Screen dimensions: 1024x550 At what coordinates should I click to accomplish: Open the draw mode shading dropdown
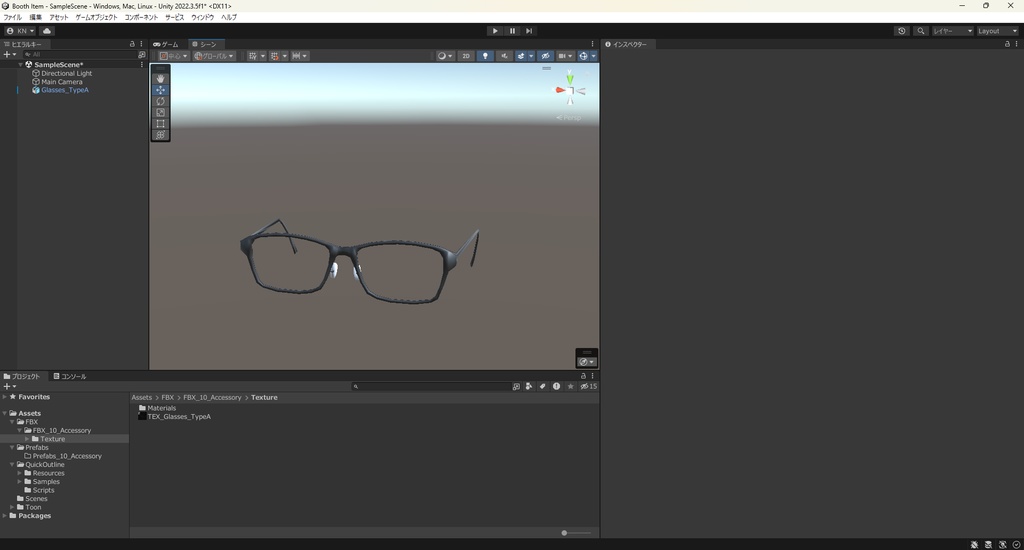pyautogui.click(x=445, y=56)
